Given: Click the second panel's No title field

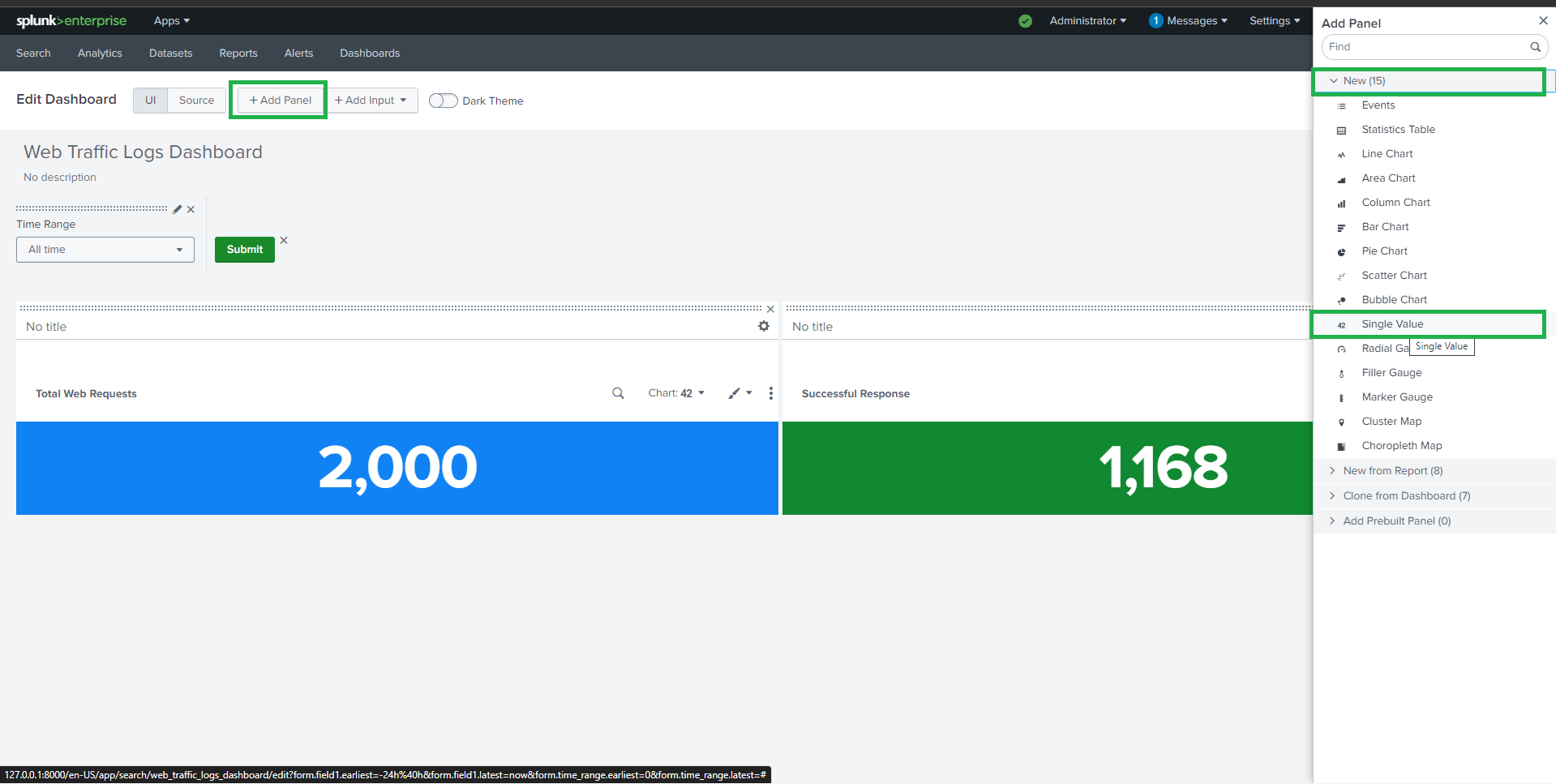Looking at the screenshot, I should [812, 327].
